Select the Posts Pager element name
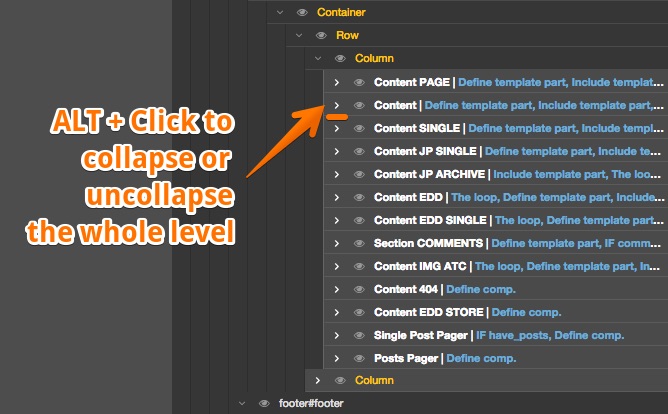 click(406, 358)
